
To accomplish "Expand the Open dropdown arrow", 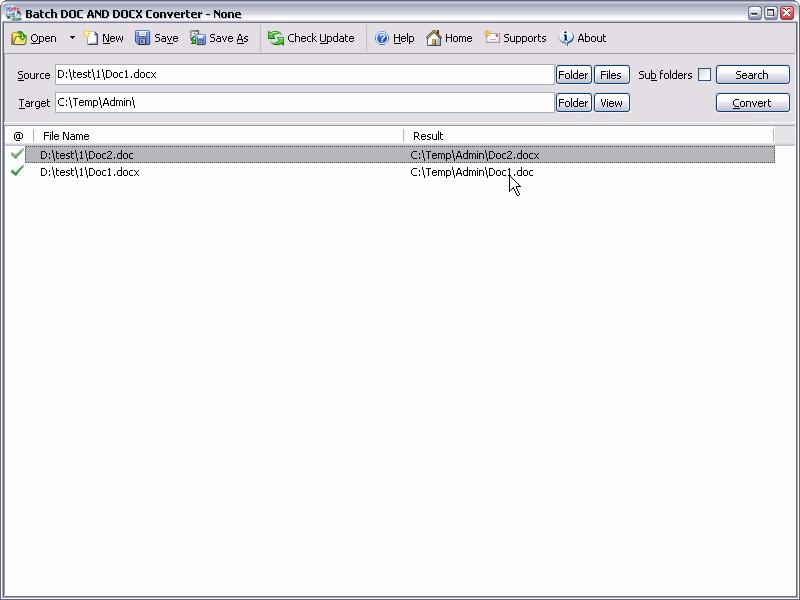I will (x=72, y=38).
